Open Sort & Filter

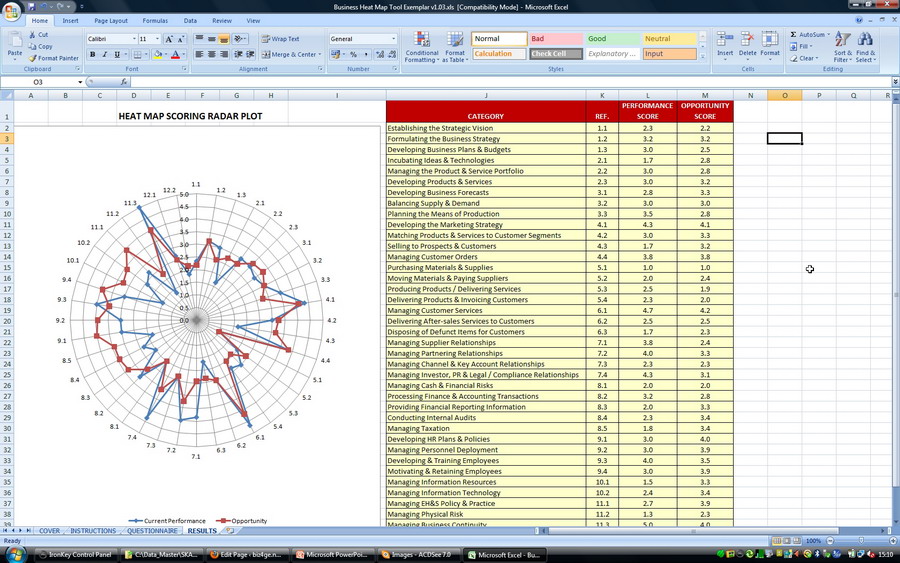[x=843, y=46]
